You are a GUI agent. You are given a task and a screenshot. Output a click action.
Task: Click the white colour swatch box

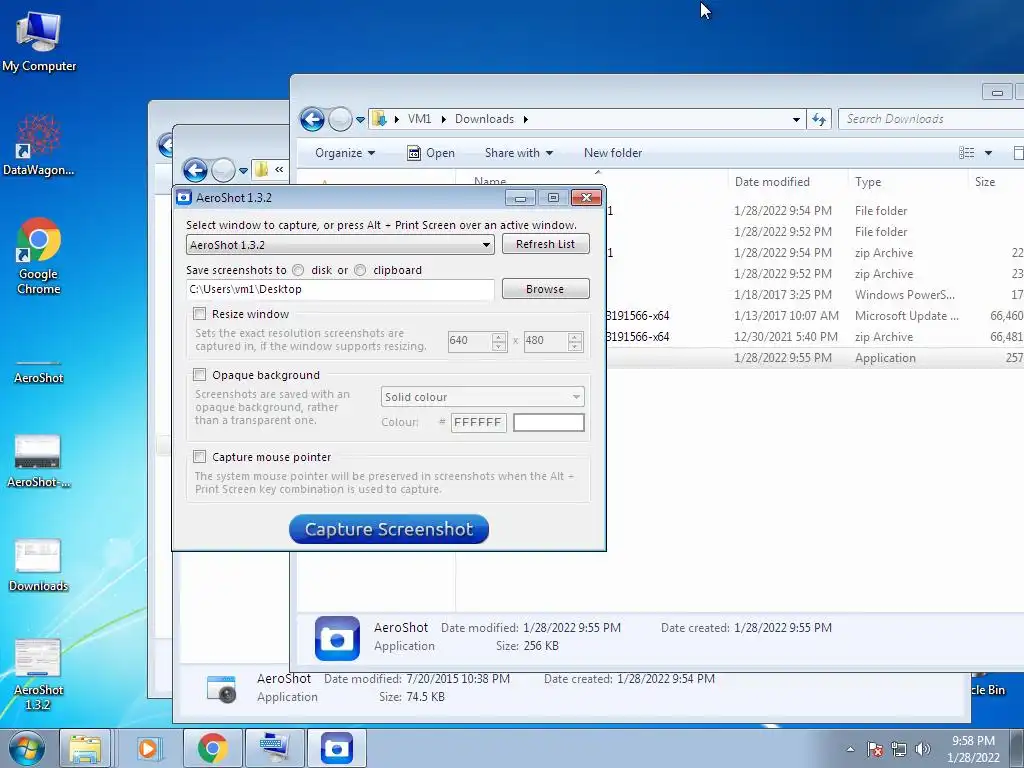tap(549, 423)
